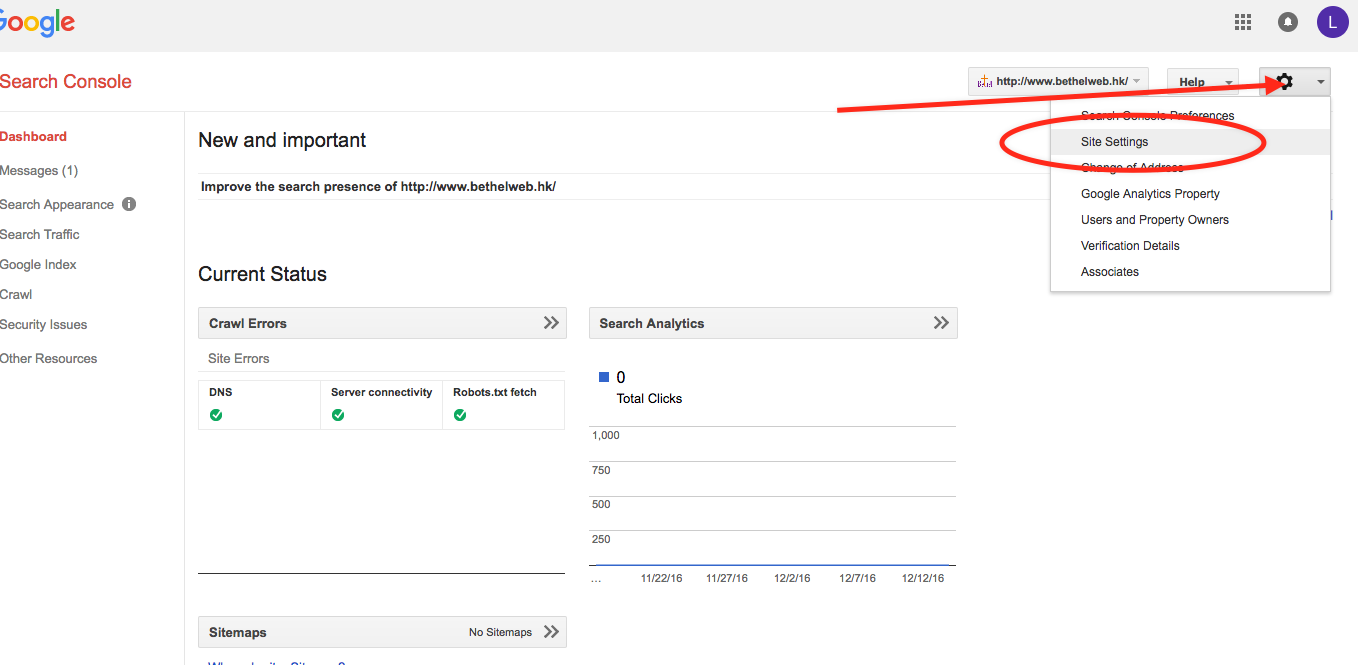Image resolution: width=1358 pixels, height=665 pixels.
Task: Click the Site Errors label
Action: (x=238, y=358)
